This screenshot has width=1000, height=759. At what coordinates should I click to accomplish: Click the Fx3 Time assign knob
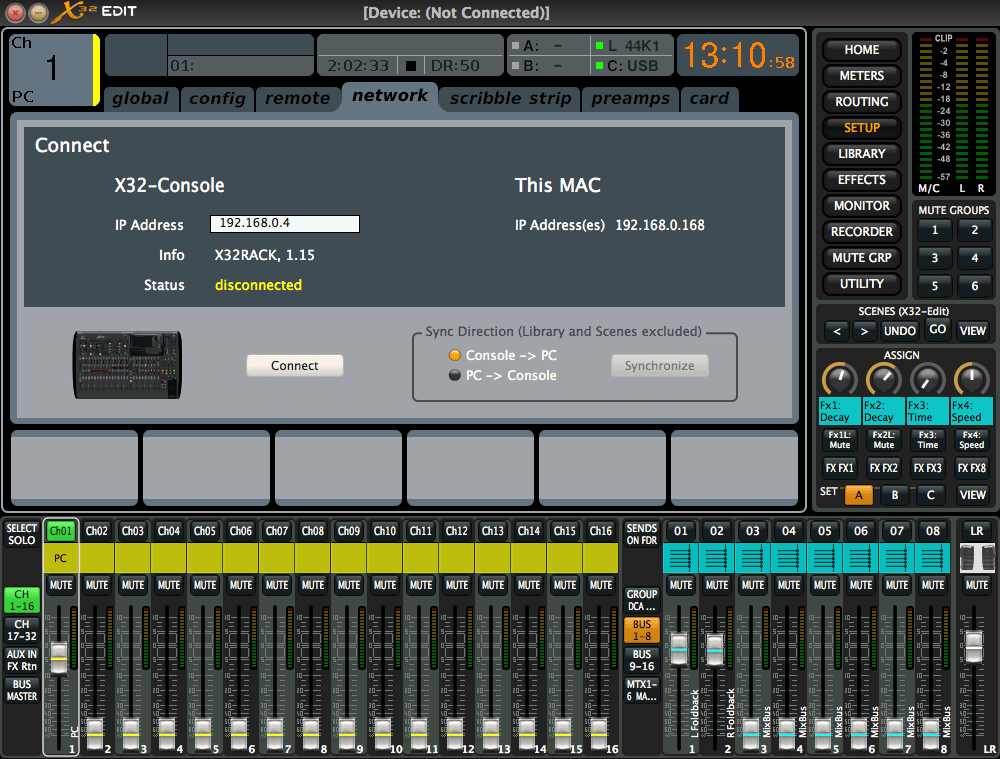[x=927, y=380]
